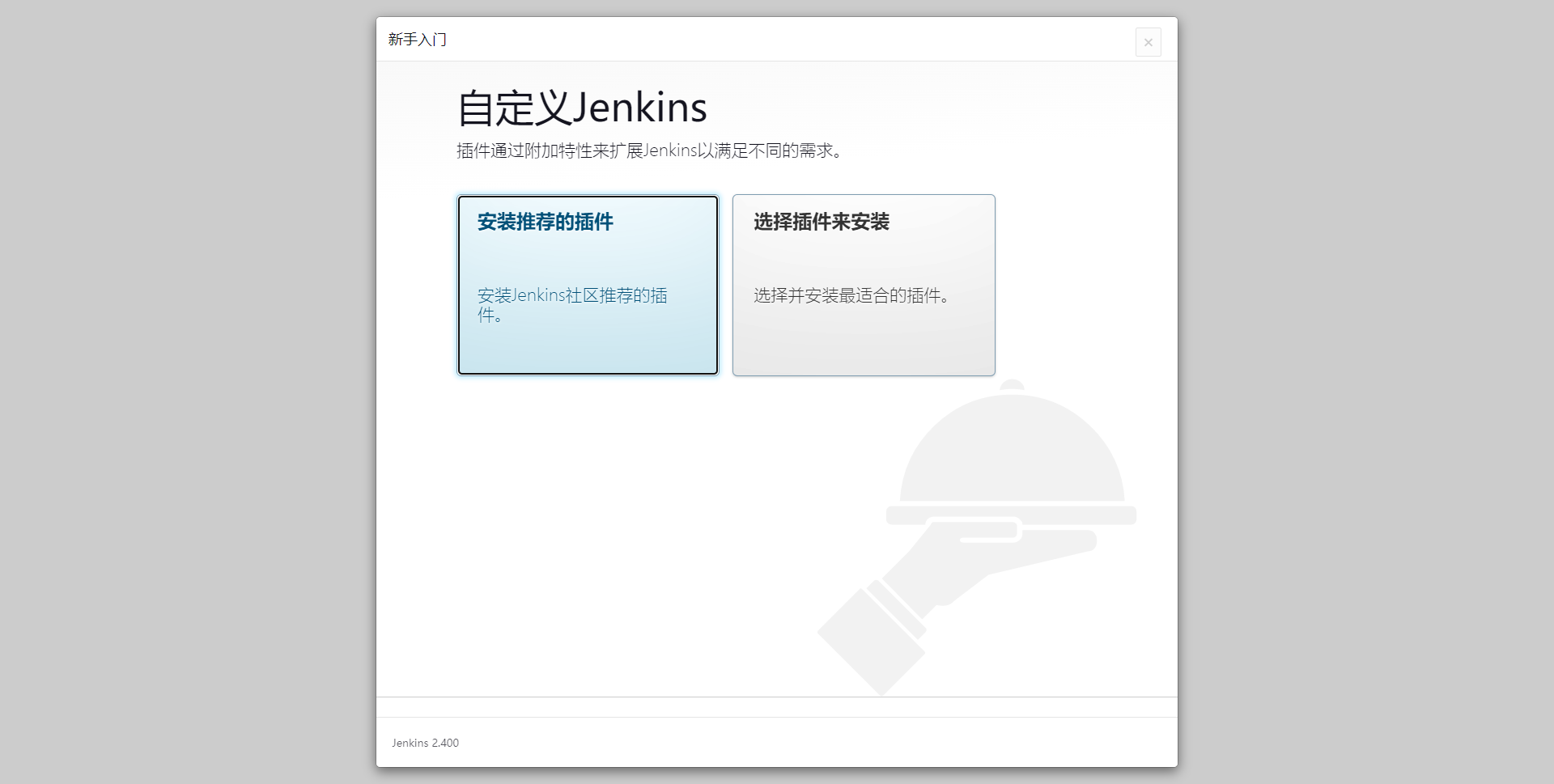Close the 新手入门 setup dialog

tap(1148, 42)
